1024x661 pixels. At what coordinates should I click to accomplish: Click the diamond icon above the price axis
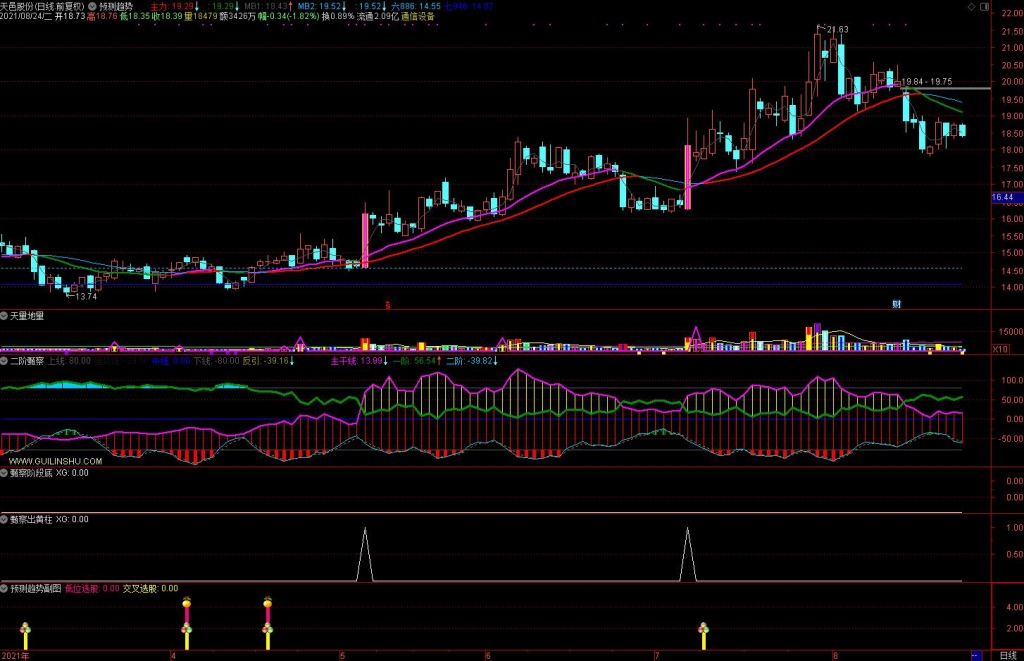[971, 7]
